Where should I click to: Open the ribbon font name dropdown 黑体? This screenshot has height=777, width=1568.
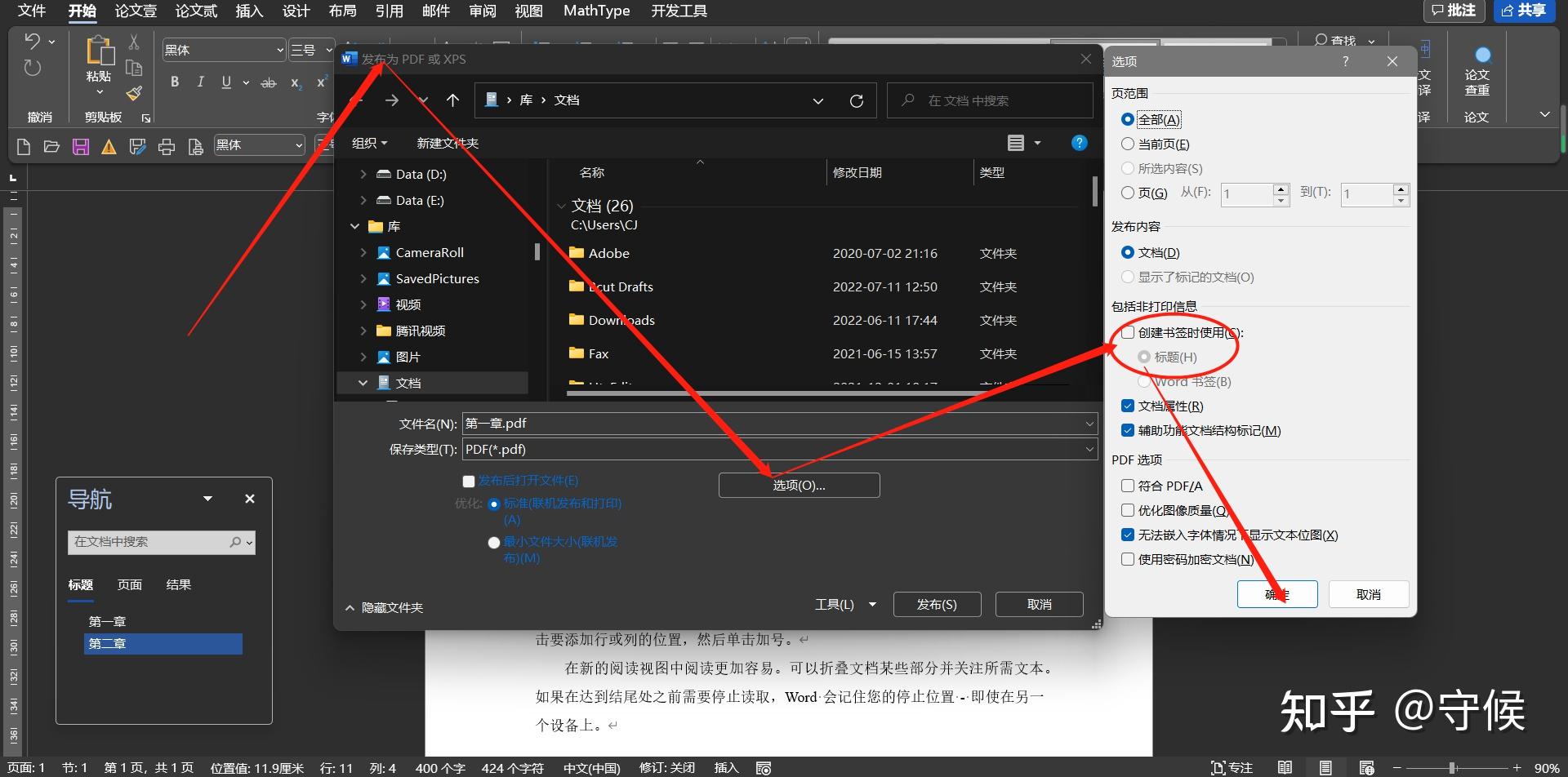coord(280,51)
